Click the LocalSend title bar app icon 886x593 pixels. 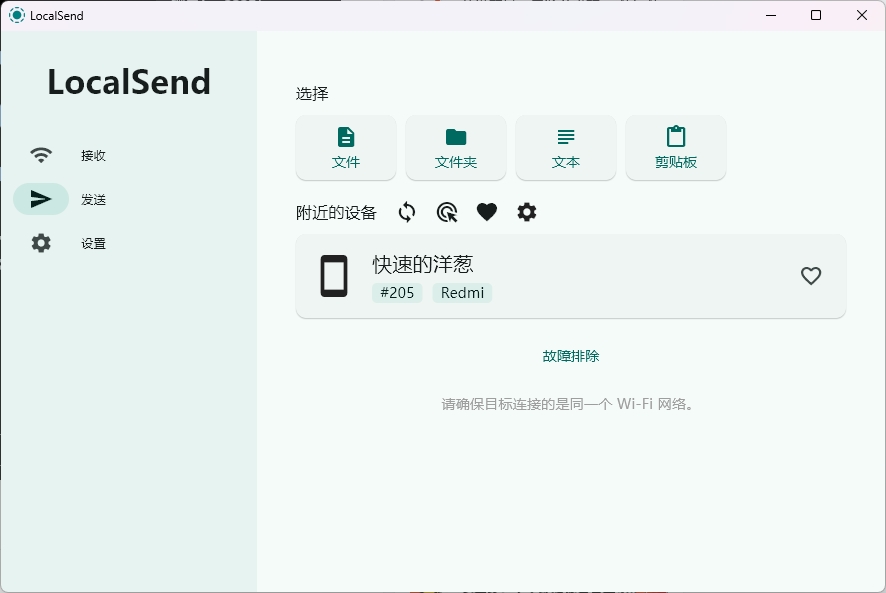17,15
